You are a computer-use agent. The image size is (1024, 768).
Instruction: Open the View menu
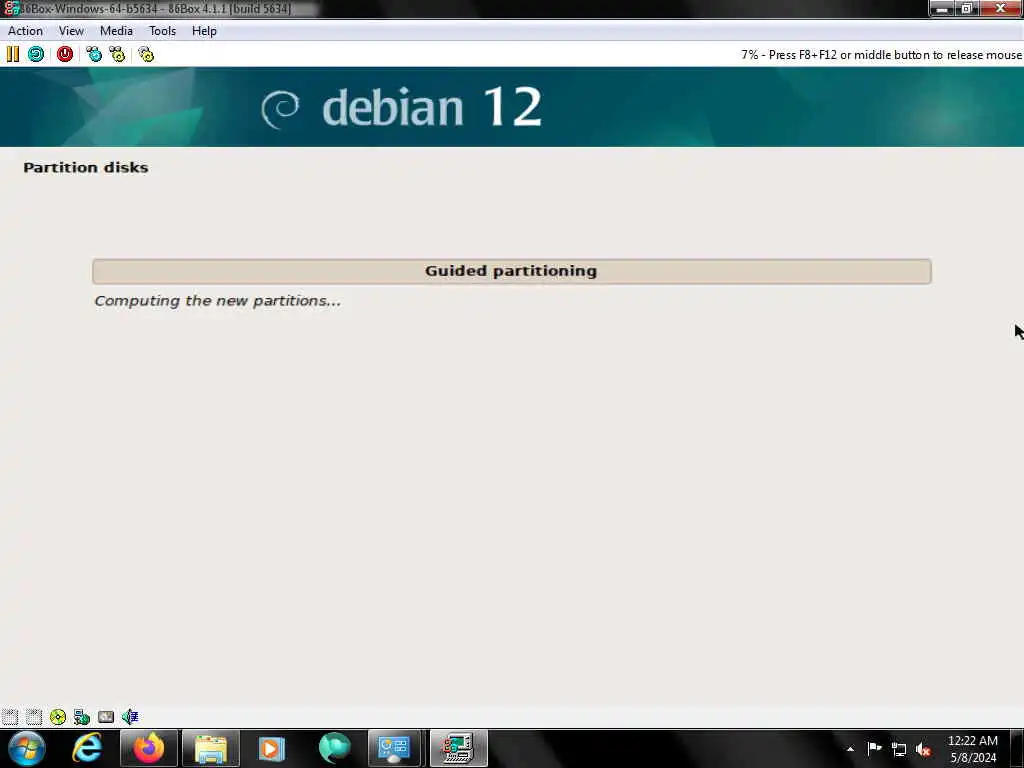point(71,31)
